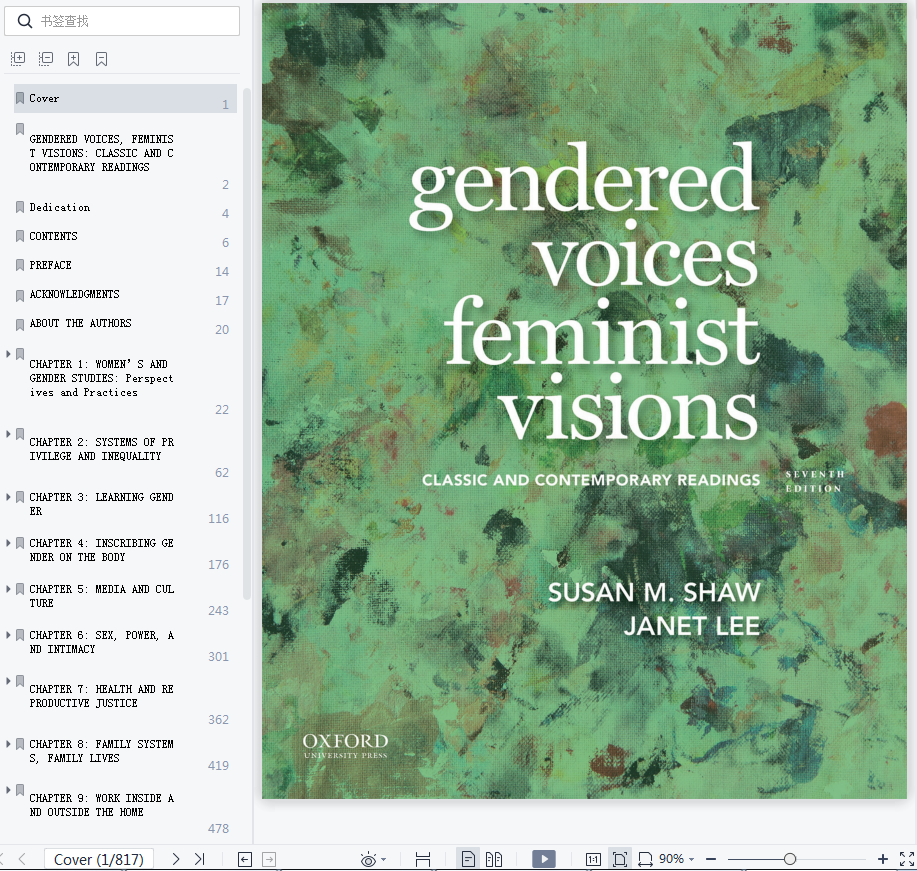Image resolution: width=917 pixels, height=871 pixels.
Task: Expand Chapter 8 Family Systems bookmark
Action: pyautogui.click(x=8, y=744)
